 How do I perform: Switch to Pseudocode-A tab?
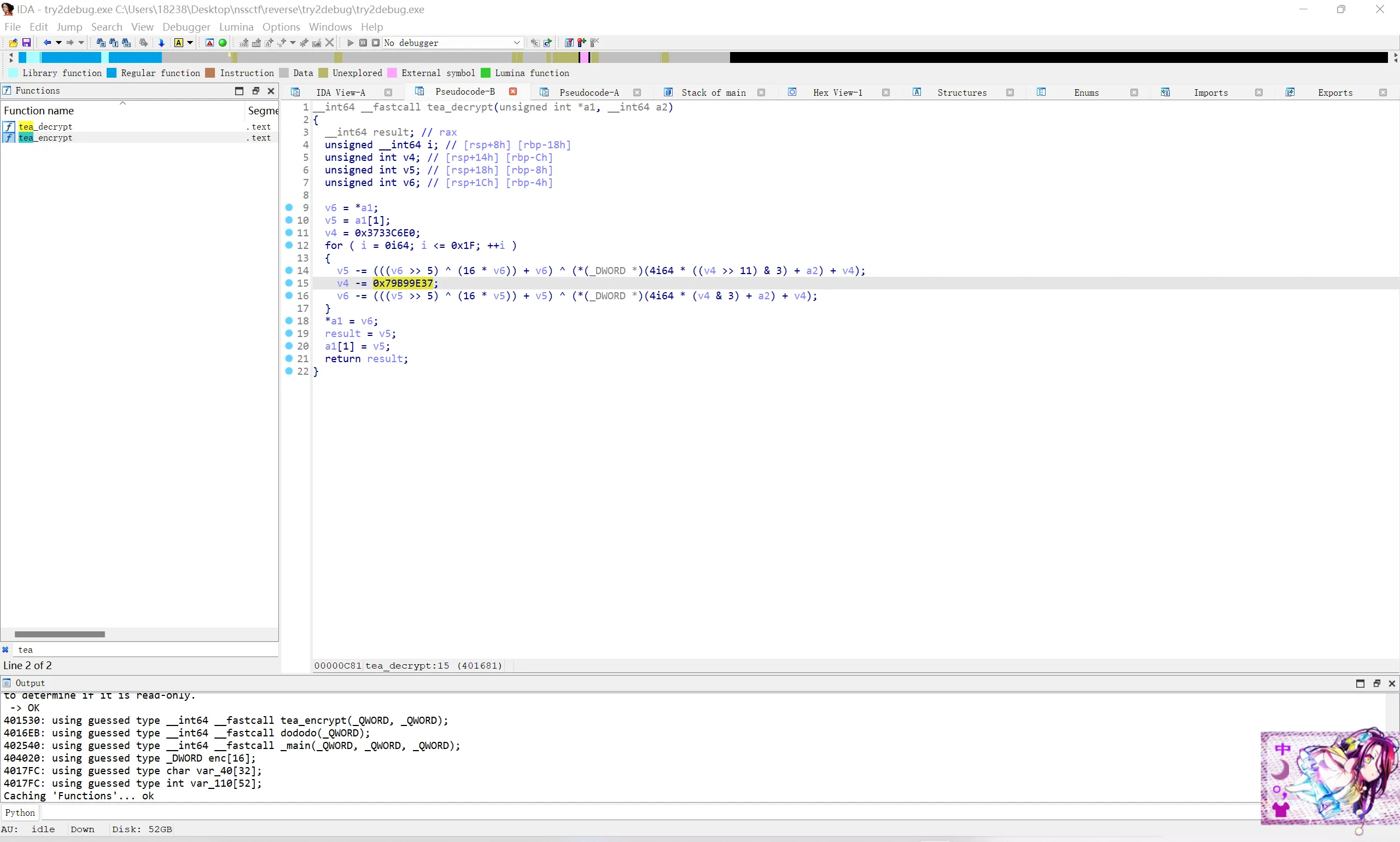tap(590, 92)
